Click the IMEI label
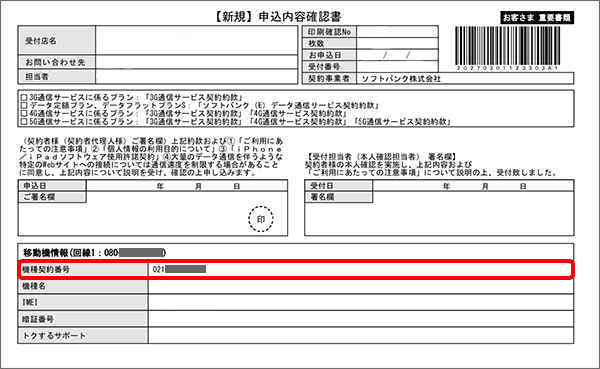This screenshot has height=369, width=600. click(x=30, y=302)
